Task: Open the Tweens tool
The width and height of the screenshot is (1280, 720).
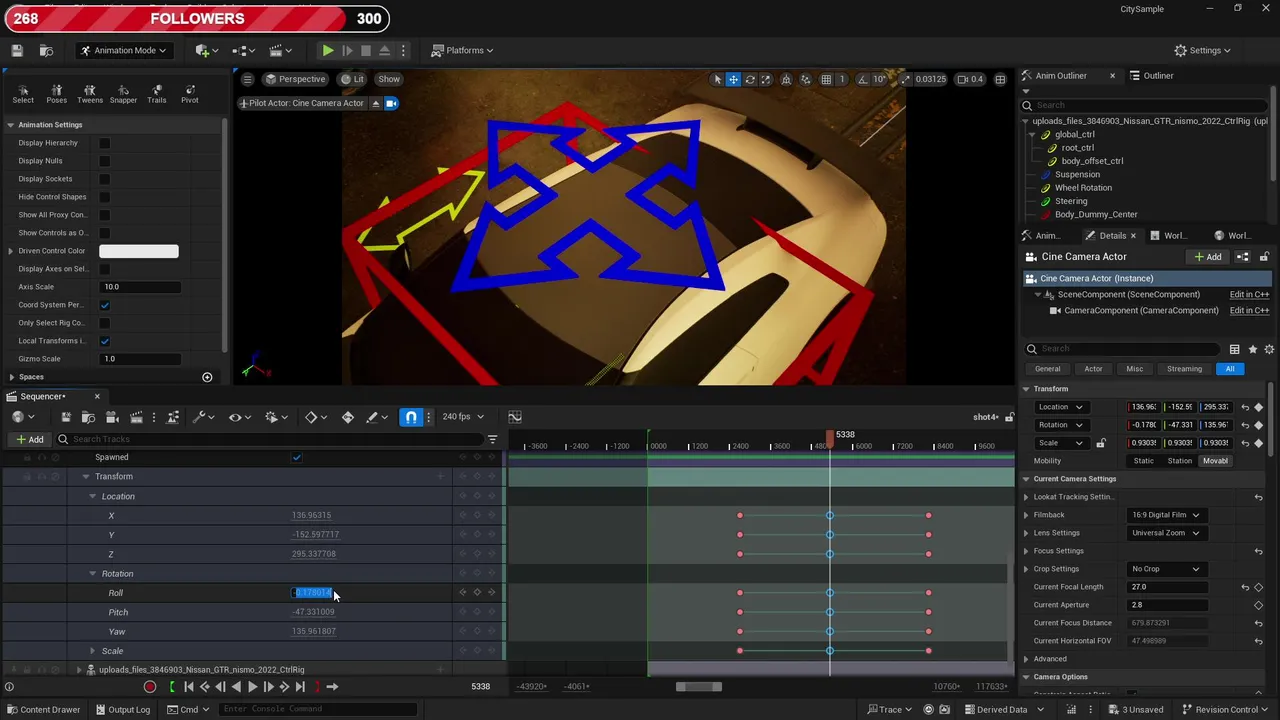Action: pyautogui.click(x=90, y=94)
